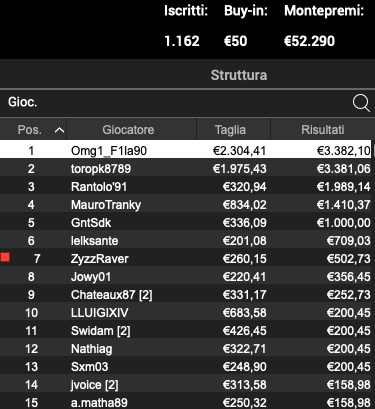
Task: Select ZyzzRaver in seventh position
Action: coord(187,258)
